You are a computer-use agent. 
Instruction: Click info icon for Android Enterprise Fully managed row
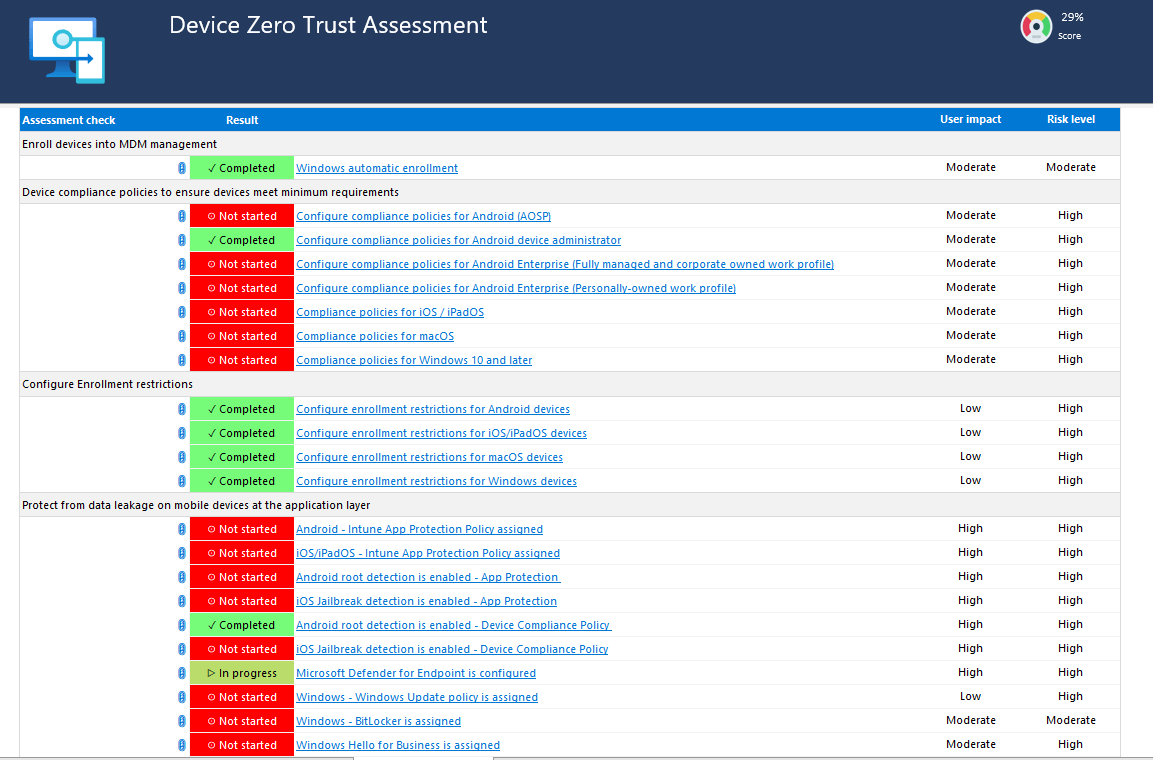click(182, 264)
